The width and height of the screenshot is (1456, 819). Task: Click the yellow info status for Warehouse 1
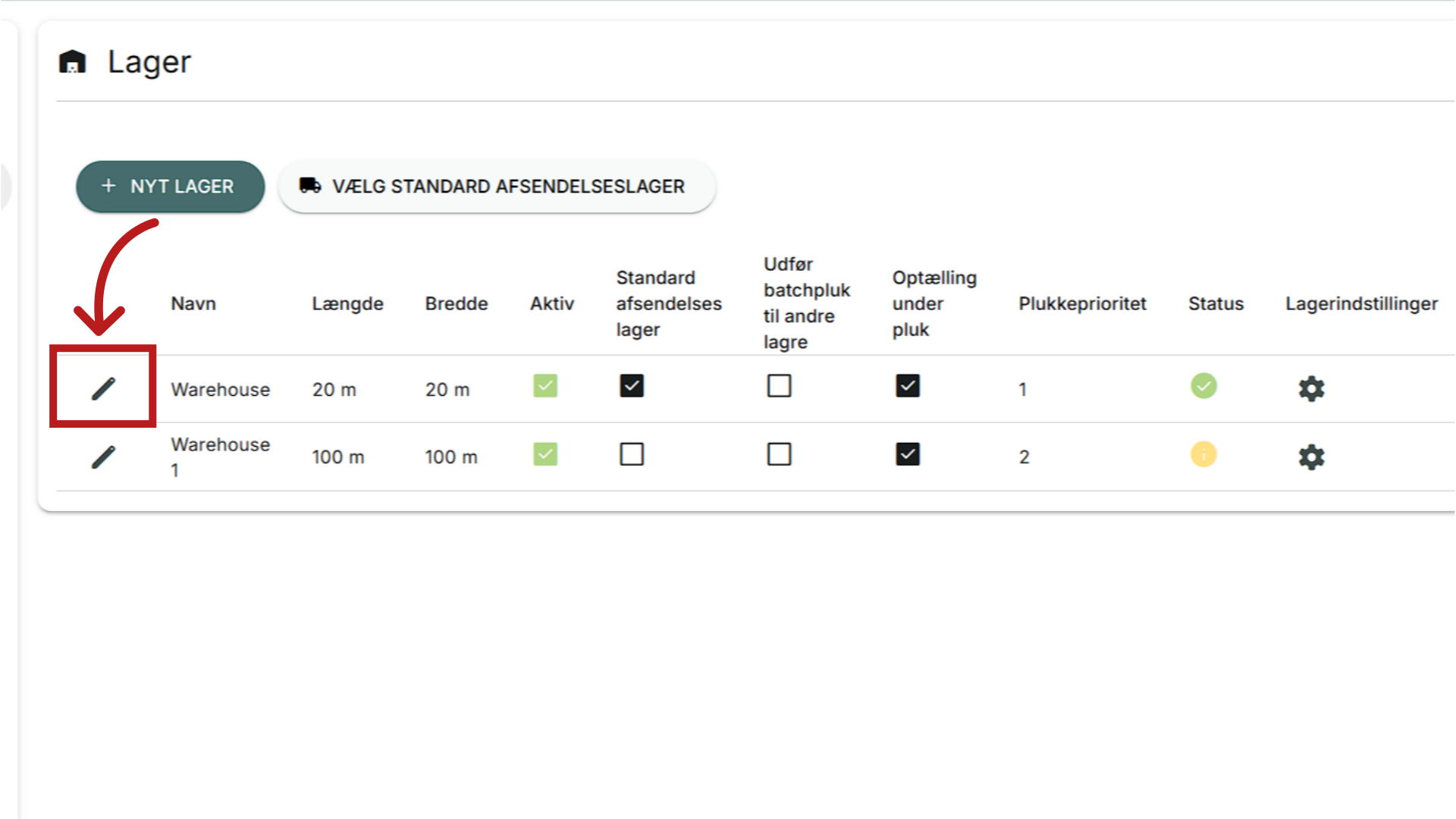pos(1203,454)
